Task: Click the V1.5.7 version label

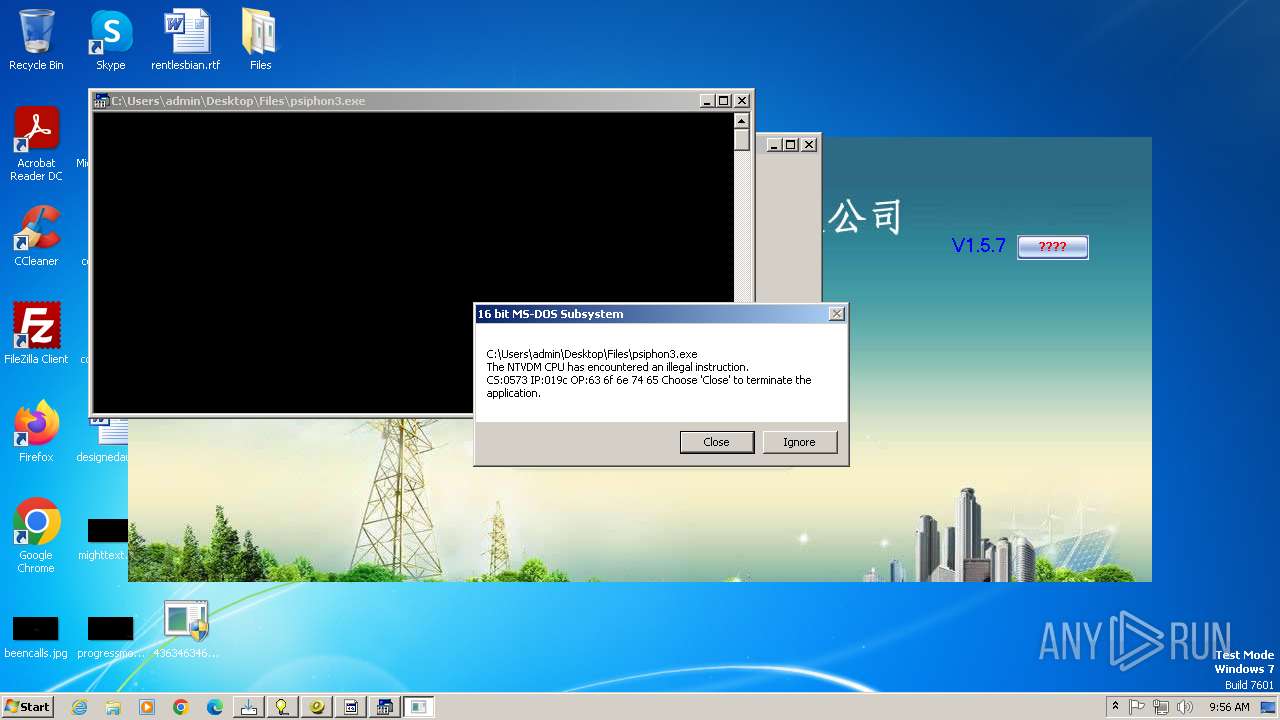Action: (978, 246)
